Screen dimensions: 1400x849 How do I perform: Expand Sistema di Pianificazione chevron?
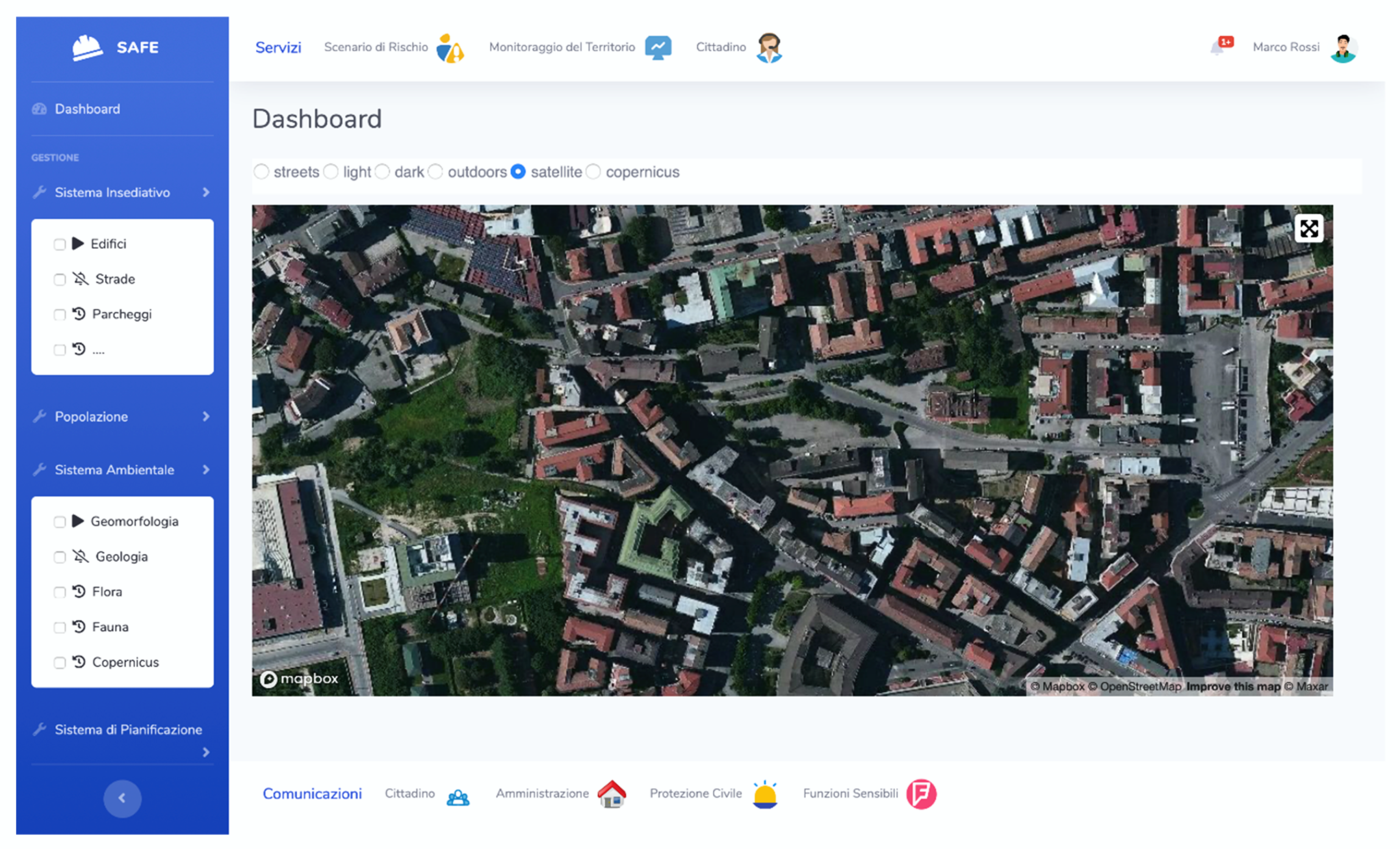[206, 752]
